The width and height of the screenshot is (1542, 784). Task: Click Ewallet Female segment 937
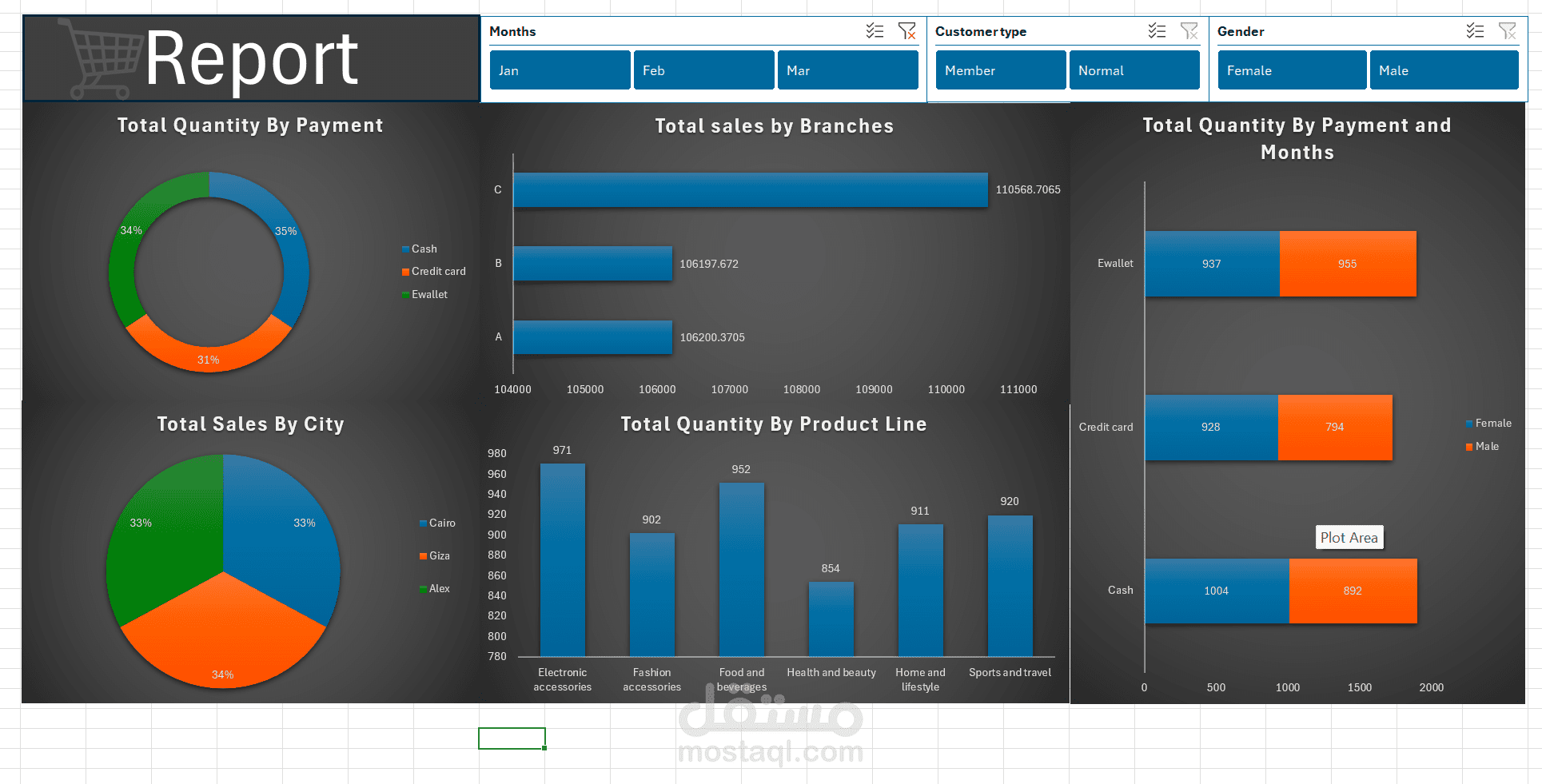[x=1212, y=264]
